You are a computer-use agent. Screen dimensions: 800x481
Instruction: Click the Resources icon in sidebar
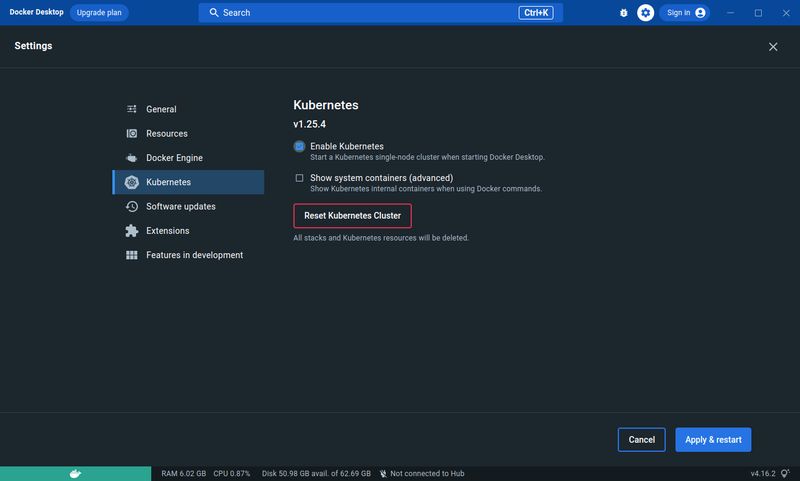[x=131, y=133]
